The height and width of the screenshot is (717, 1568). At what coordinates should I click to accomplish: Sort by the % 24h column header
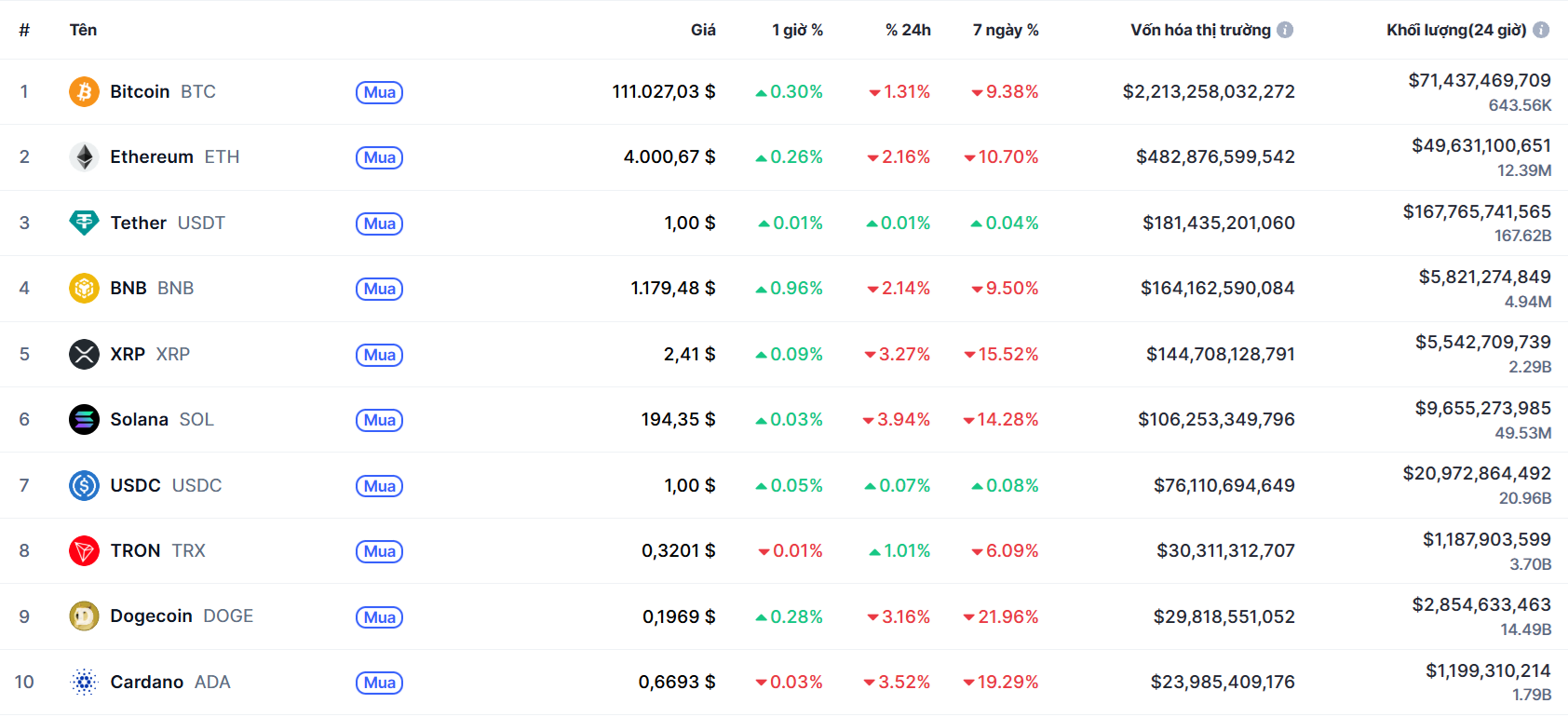pos(908,30)
